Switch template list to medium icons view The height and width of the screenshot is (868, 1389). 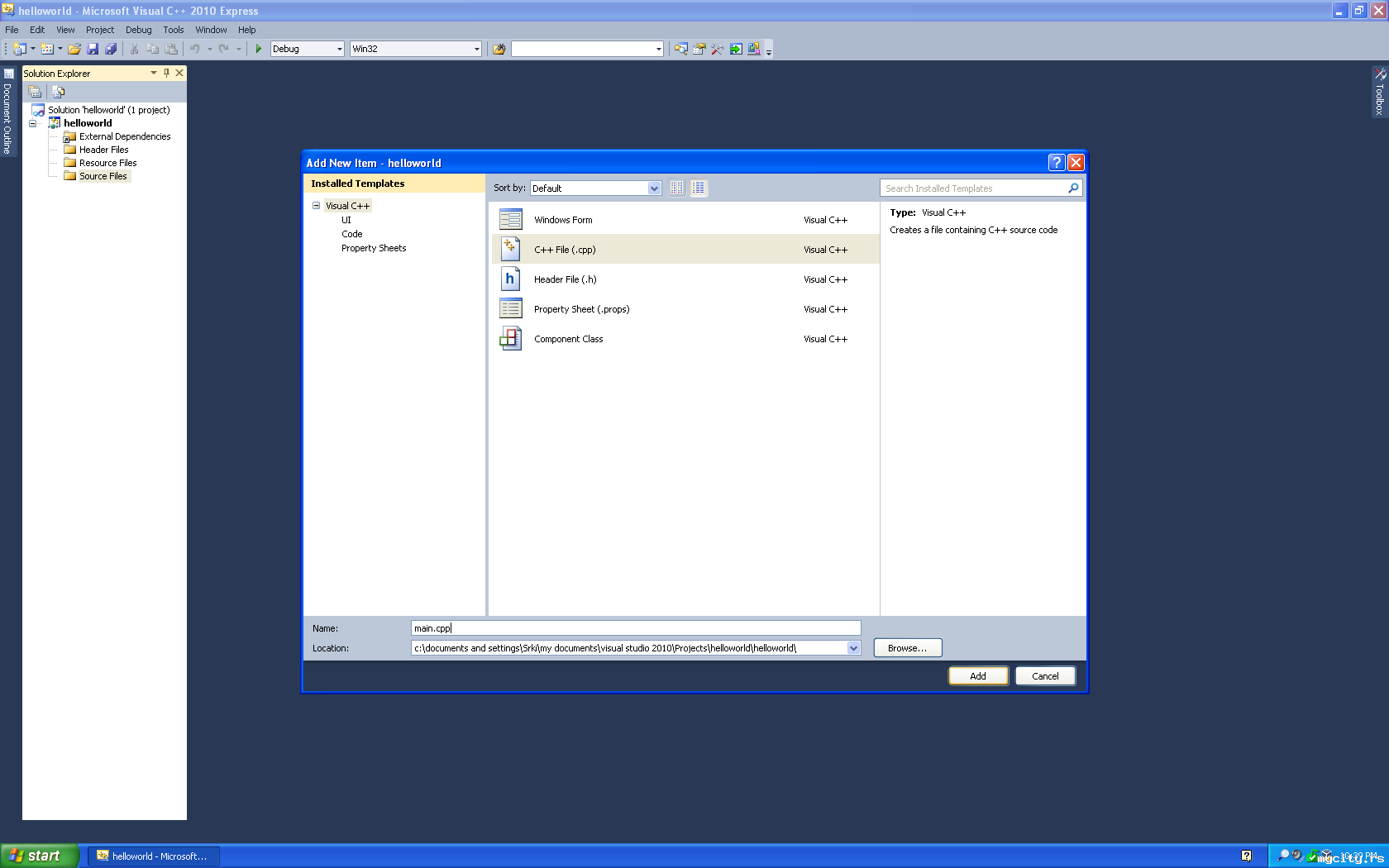pyautogui.click(x=699, y=188)
